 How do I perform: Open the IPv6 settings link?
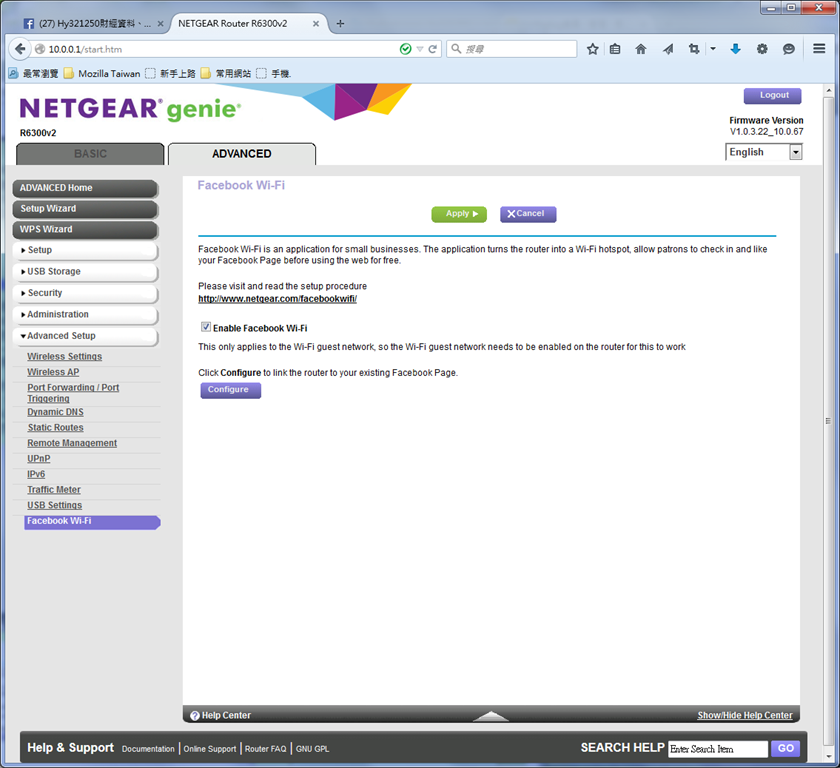(x=36, y=474)
